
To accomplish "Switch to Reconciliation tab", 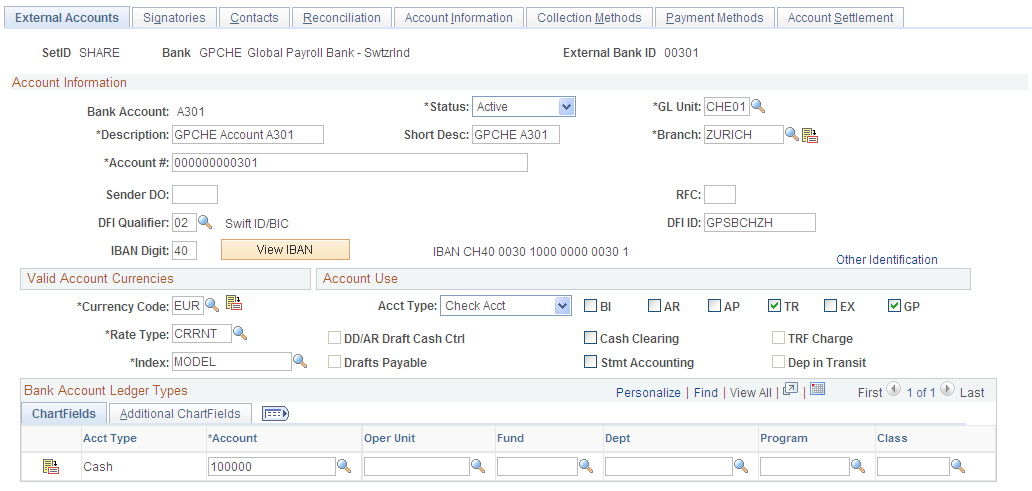I will tap(342, 18).
